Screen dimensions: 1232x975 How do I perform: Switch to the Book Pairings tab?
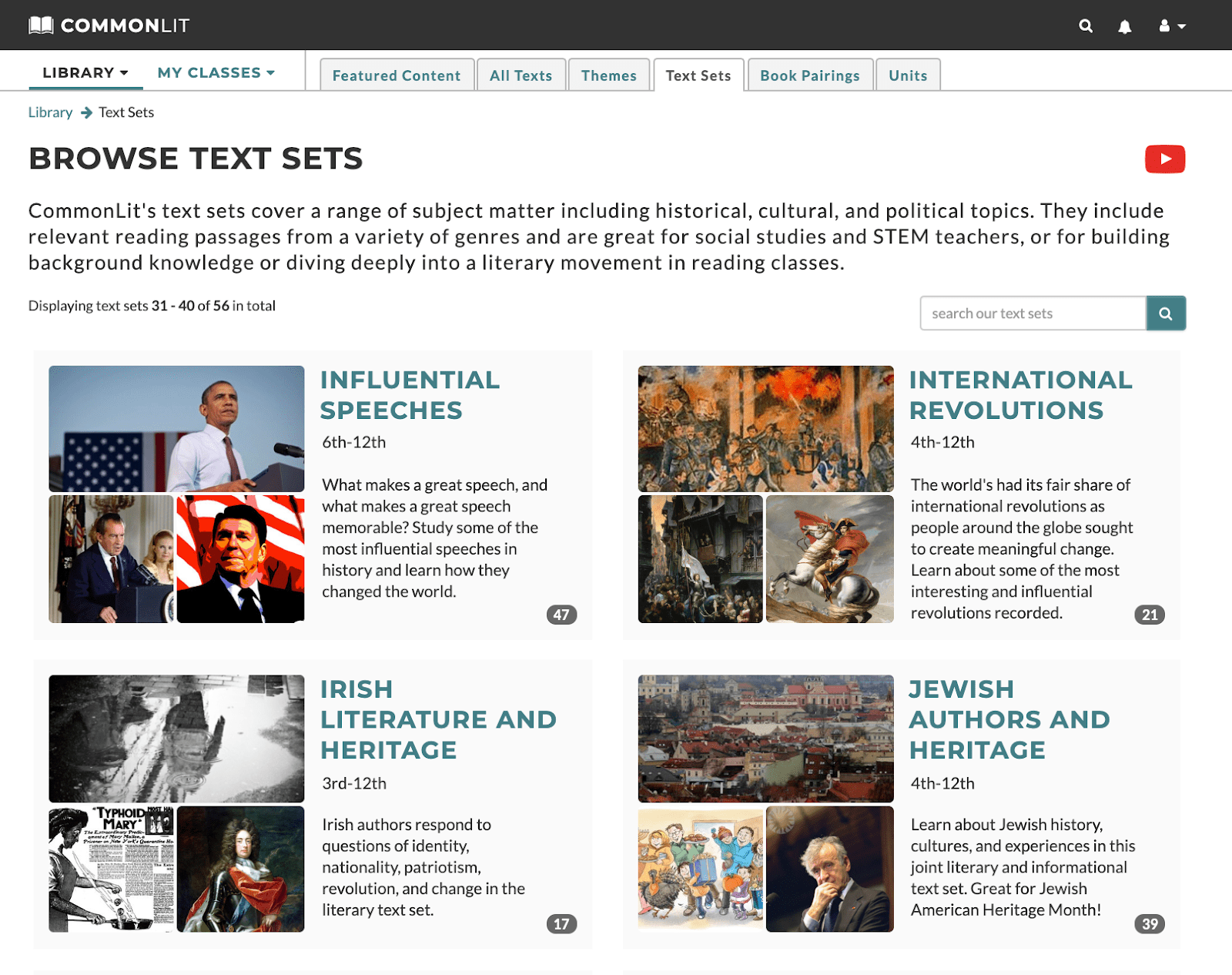pyautogui.click(x=810, y=75)
